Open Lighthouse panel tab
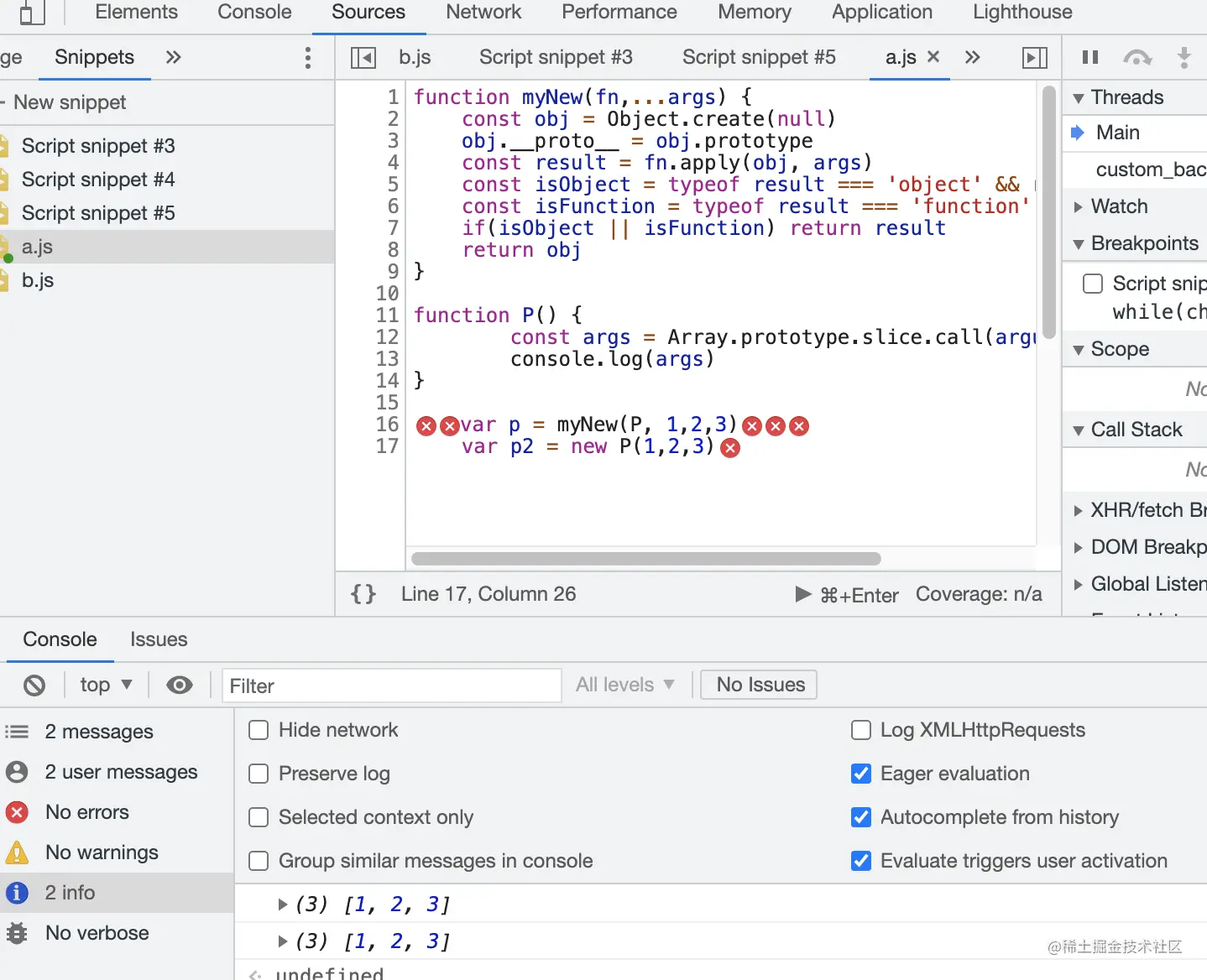Viewport: 1207px width, 980px height. tap(1022, 12)
